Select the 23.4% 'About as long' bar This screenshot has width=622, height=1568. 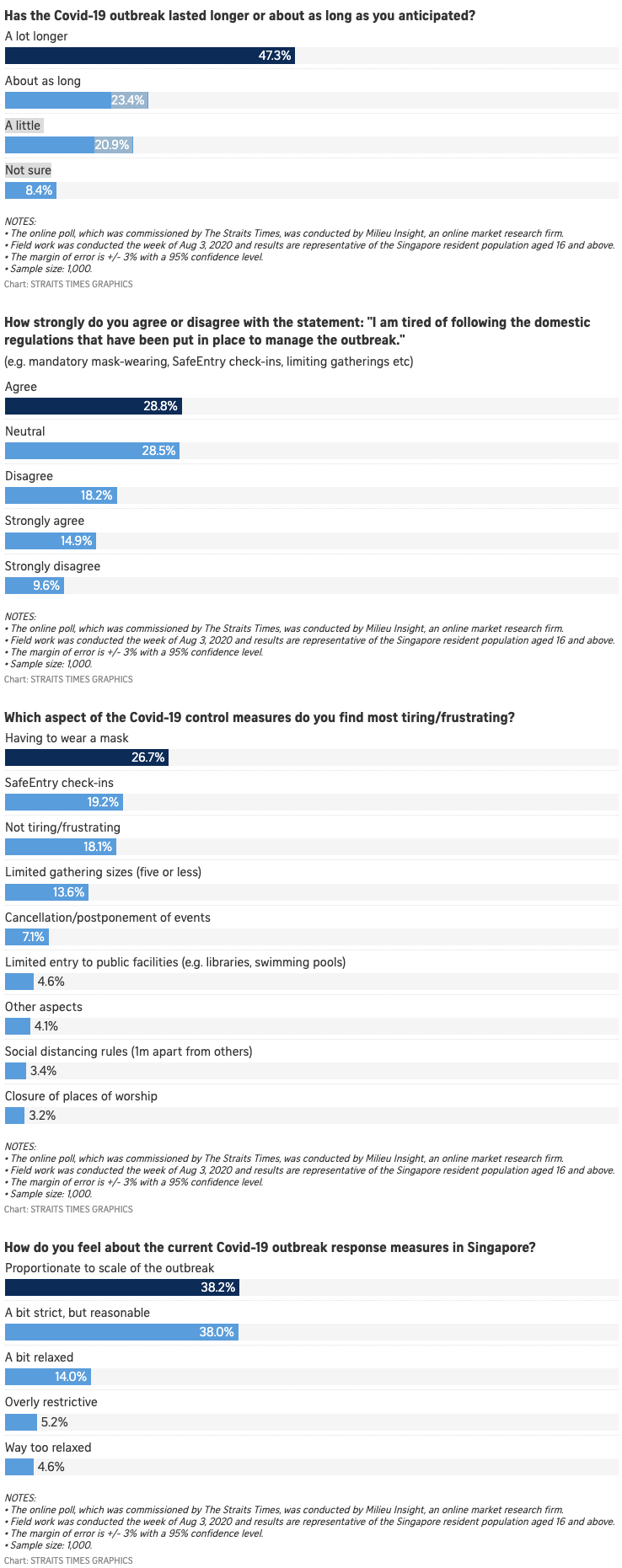pyautogui.click(x=76, y=100)
